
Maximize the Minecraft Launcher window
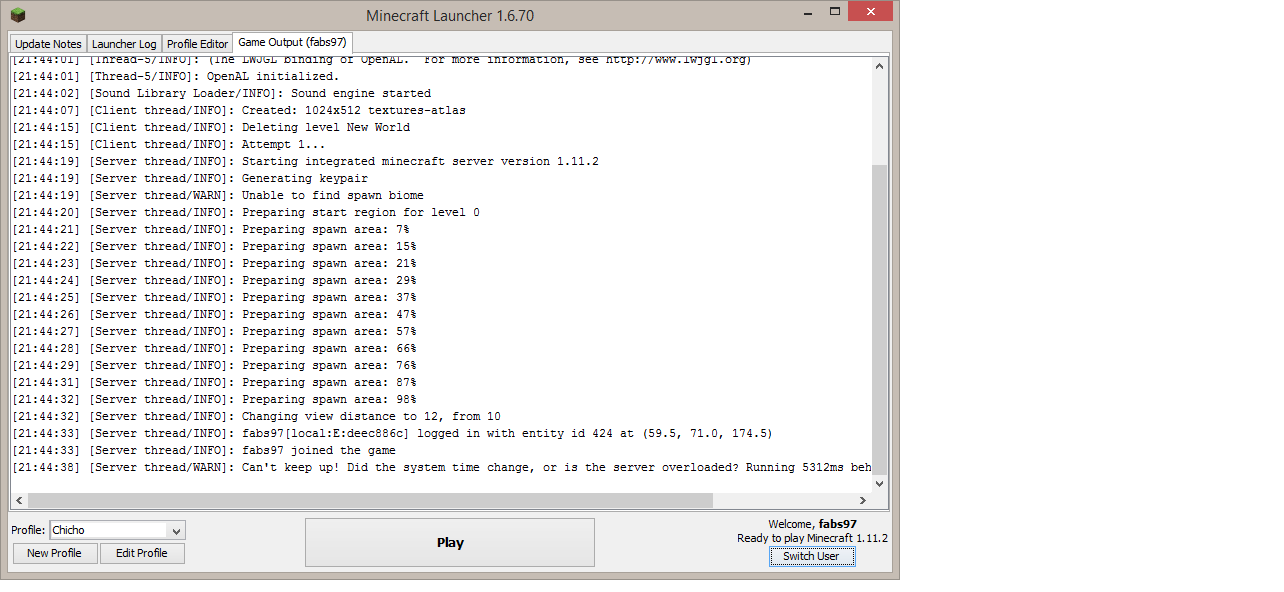coord(834,12)
